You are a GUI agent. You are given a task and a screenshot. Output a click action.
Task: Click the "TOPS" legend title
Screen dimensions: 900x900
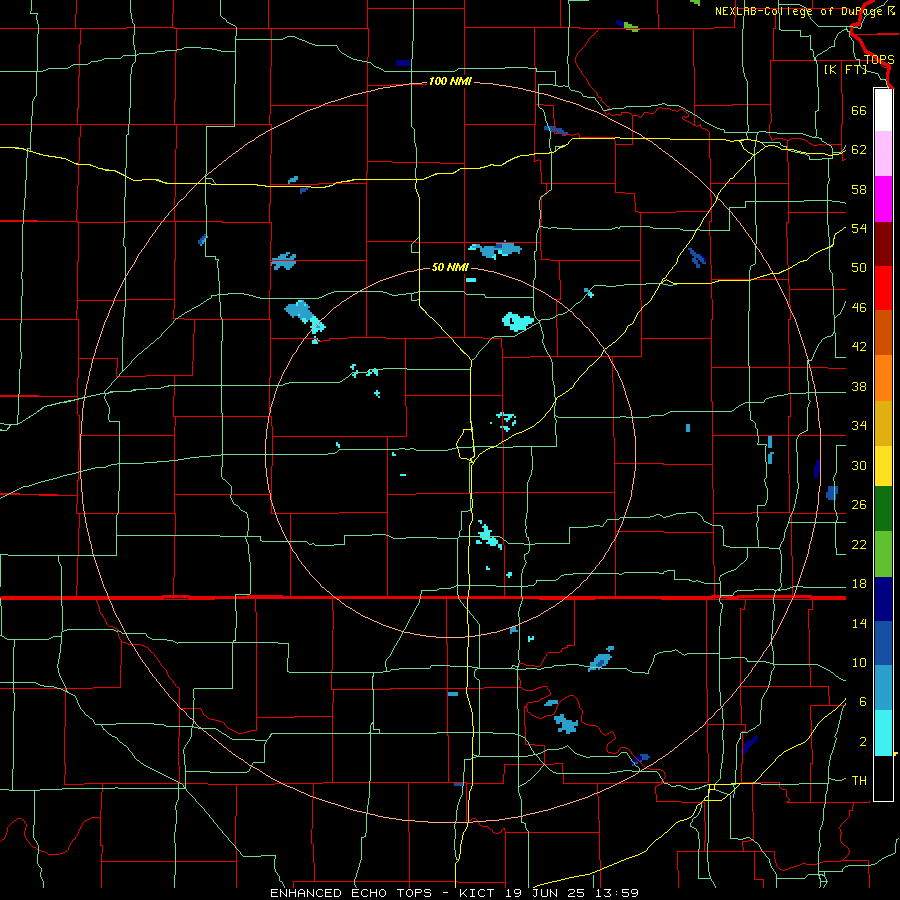879,60
